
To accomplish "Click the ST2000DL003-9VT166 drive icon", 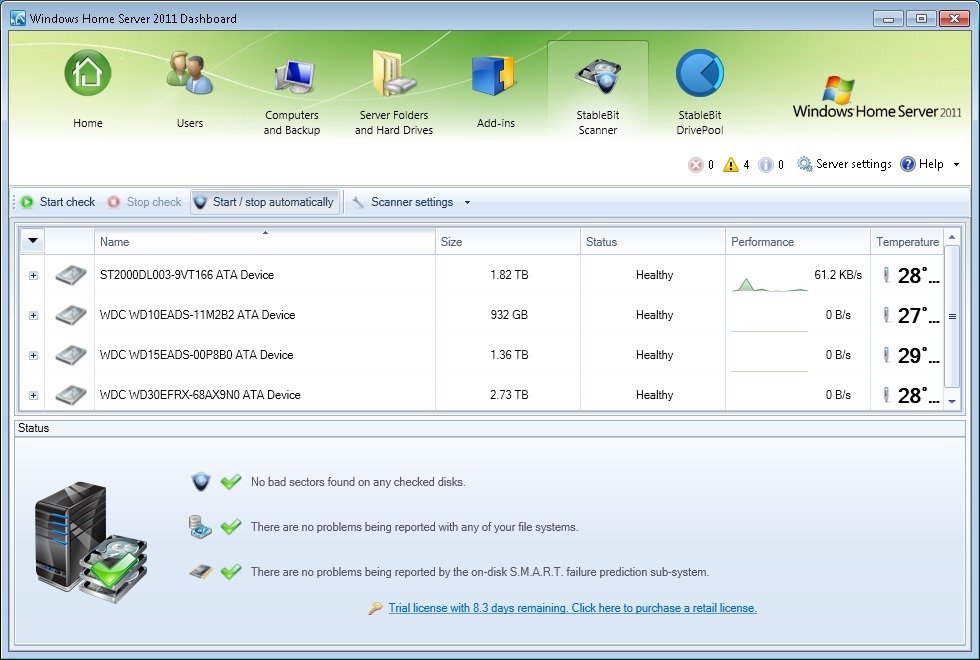I will (x=71, y=275).
